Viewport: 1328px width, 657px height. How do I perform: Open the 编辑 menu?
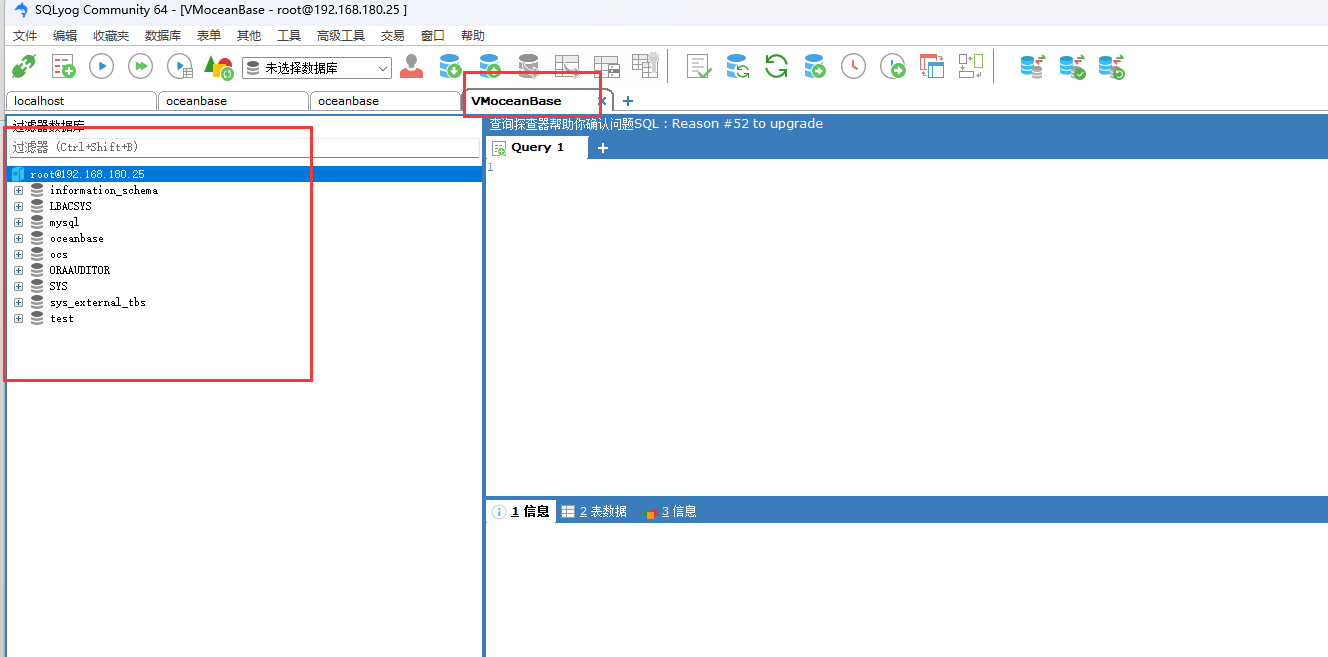65,35
